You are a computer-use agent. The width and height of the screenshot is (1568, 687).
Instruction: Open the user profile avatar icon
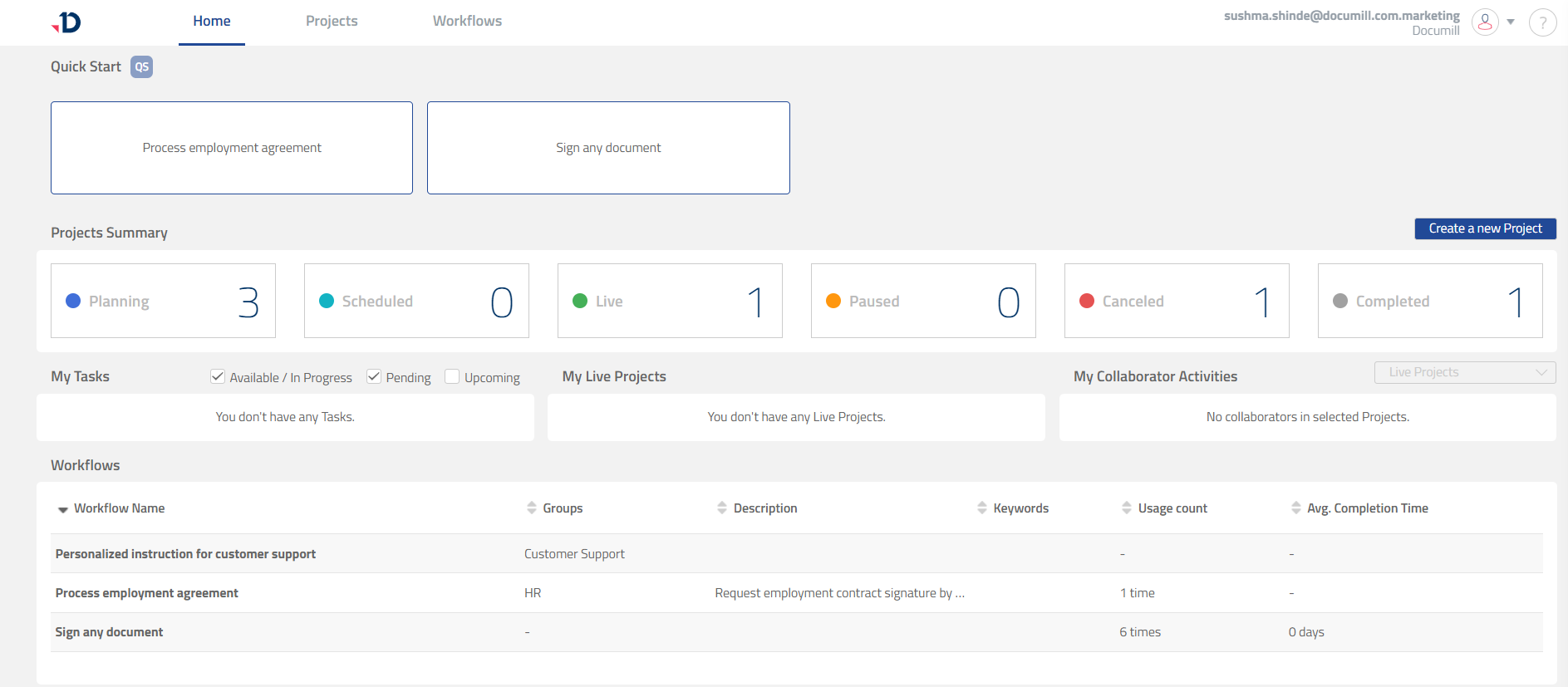pos(1484,22)
